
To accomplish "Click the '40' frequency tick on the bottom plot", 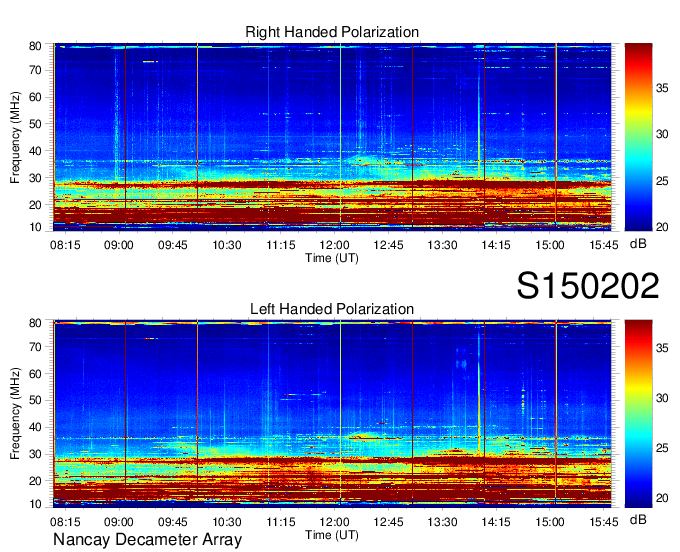I will pyautogui.click(x=36, y=428).
